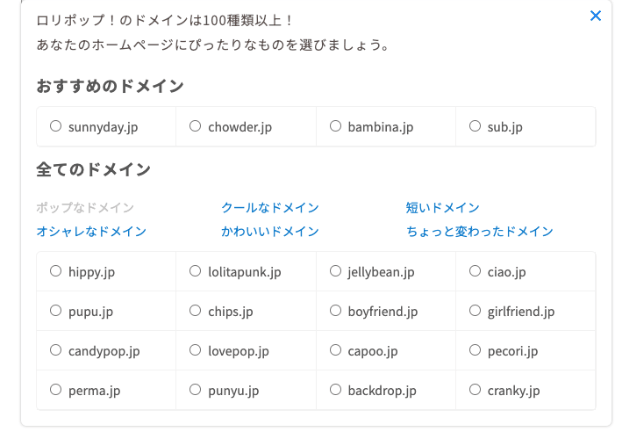Select the jellybean.jp option

[335, 271]
